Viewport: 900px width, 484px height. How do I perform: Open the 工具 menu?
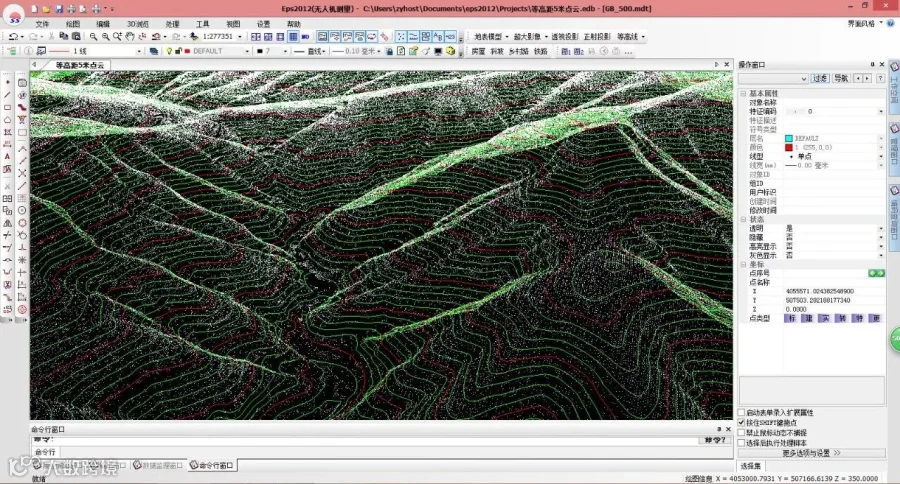click(203, 24)
